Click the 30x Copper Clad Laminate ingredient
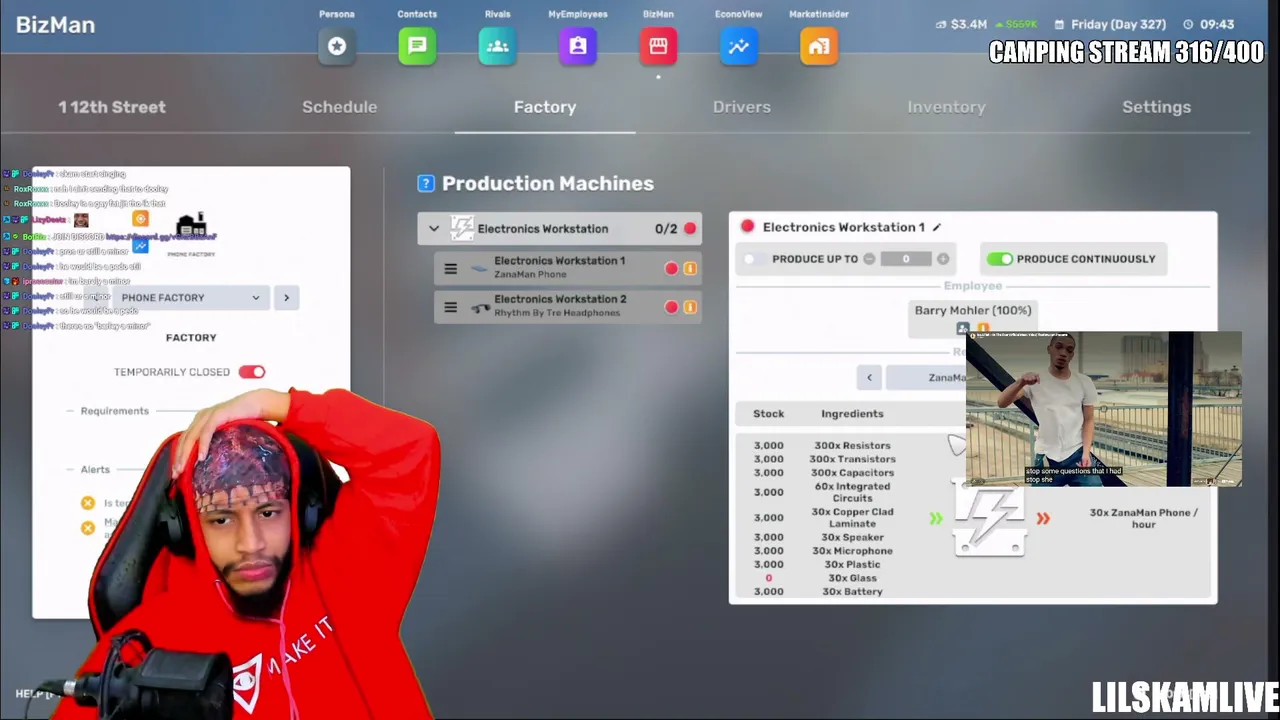 point(852,518)
